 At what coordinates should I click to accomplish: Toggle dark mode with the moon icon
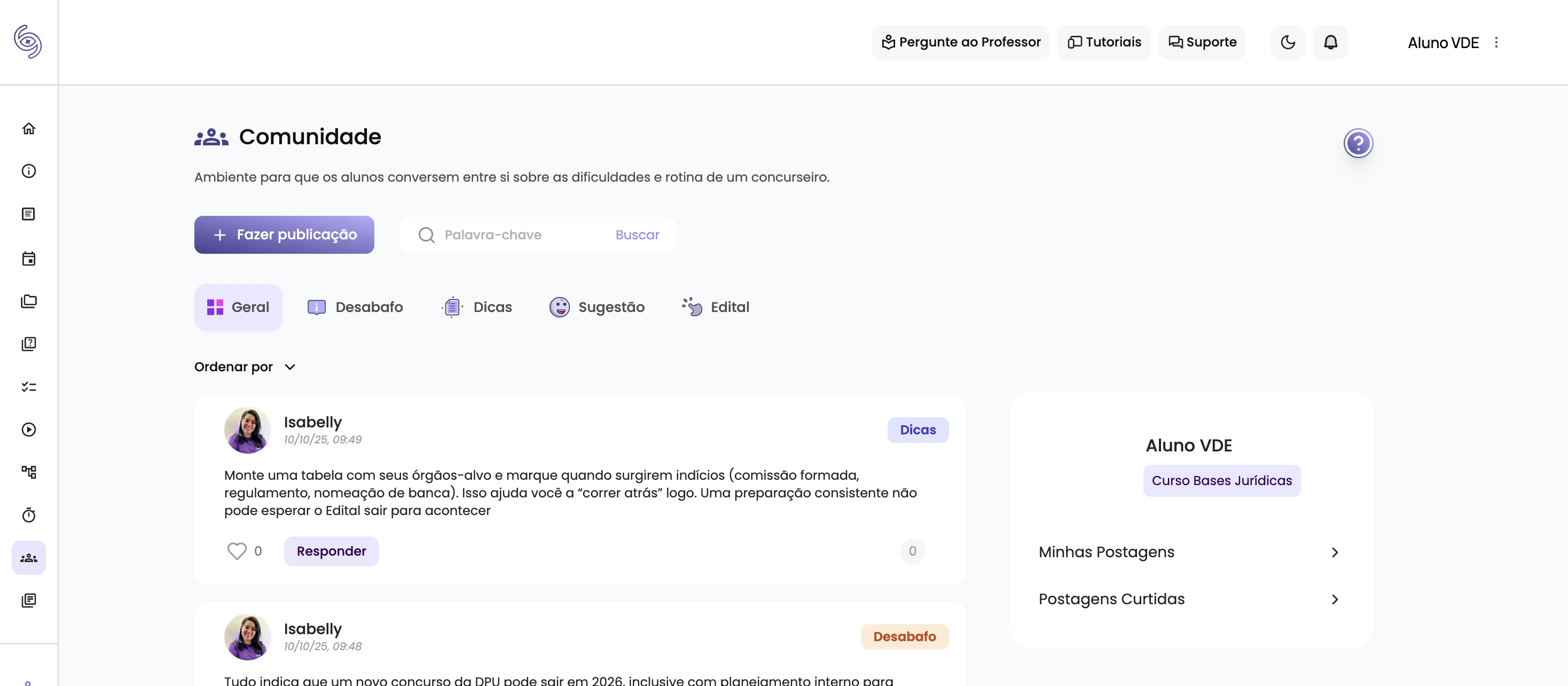(x=1288, y=42)
